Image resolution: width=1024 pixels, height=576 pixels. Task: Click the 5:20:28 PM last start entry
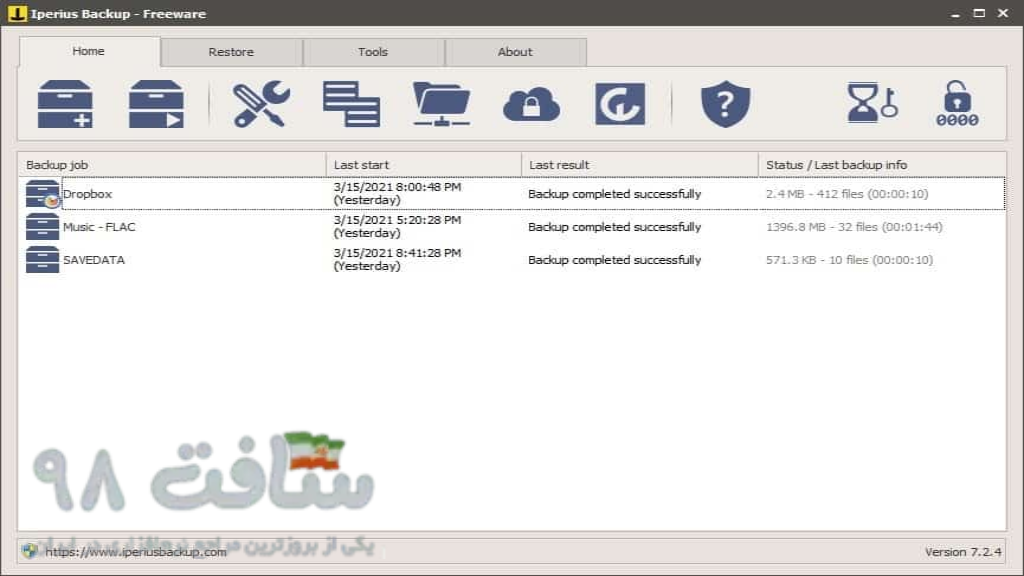coord(397,226)
